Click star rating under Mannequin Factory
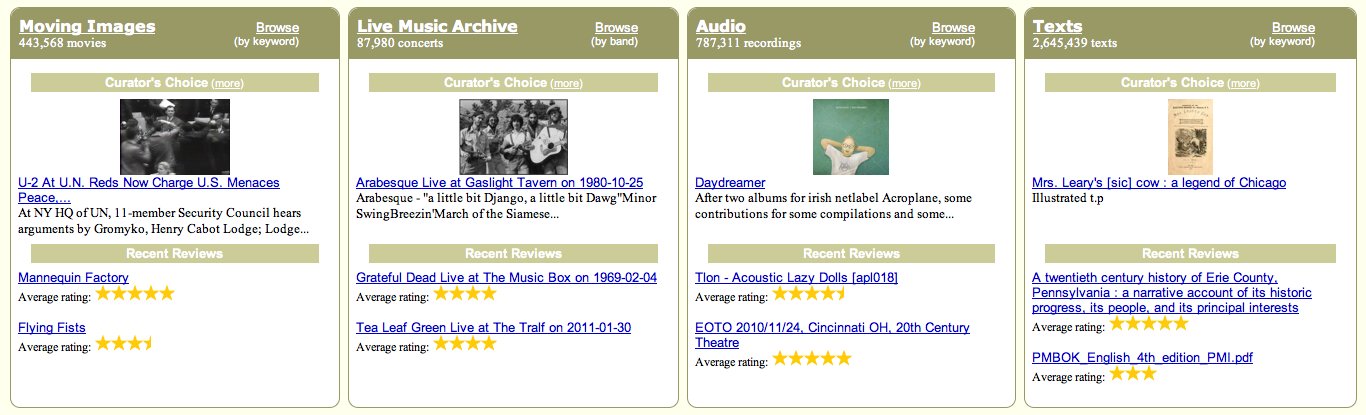Viewport: 1366px width, 415px height. click(135, 294)
